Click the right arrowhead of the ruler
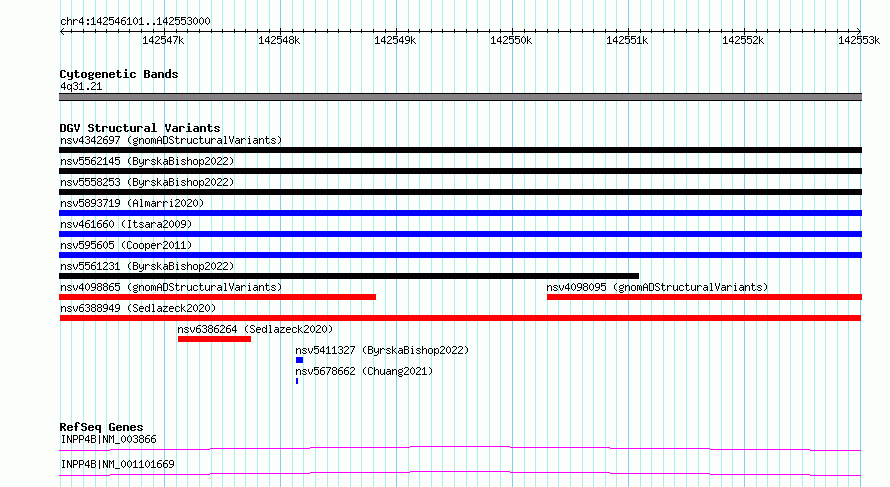This screenshot has height=487, width=890. click(x=859, y=31)
